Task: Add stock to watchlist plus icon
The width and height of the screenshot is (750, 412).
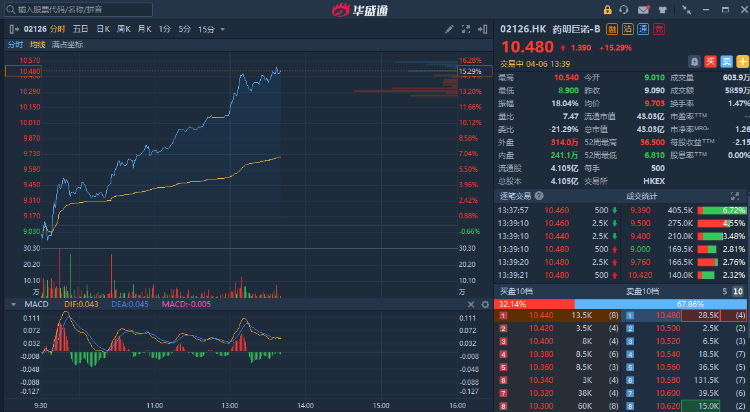Action: [x=742, y=61]
